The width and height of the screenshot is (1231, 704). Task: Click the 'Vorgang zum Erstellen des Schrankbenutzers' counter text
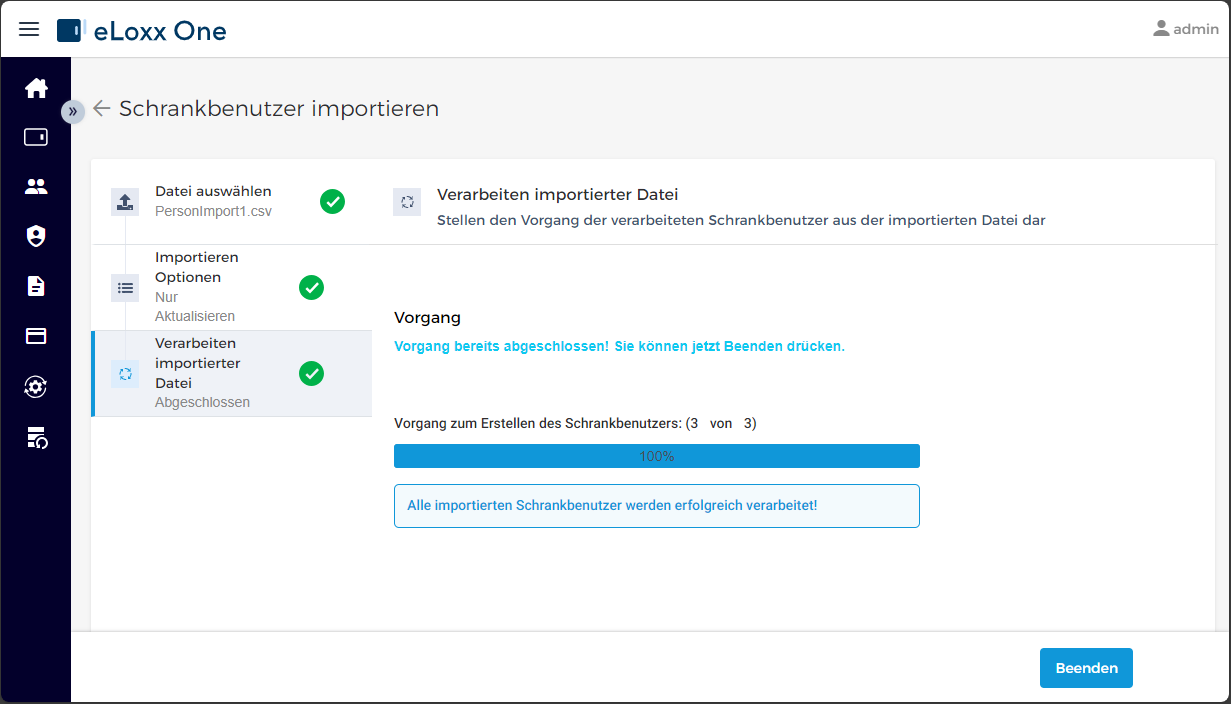(575, 424)
